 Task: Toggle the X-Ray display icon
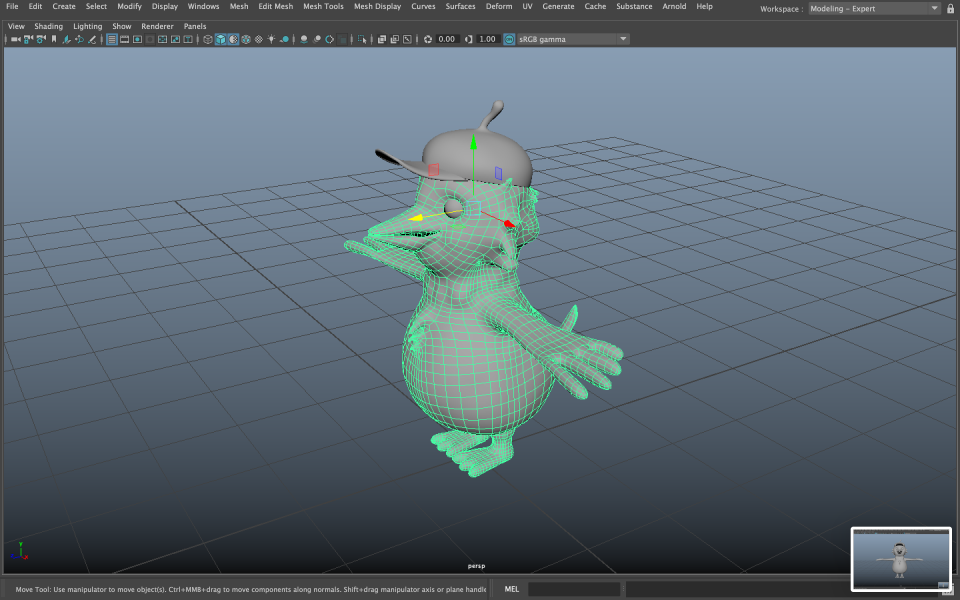382,39
